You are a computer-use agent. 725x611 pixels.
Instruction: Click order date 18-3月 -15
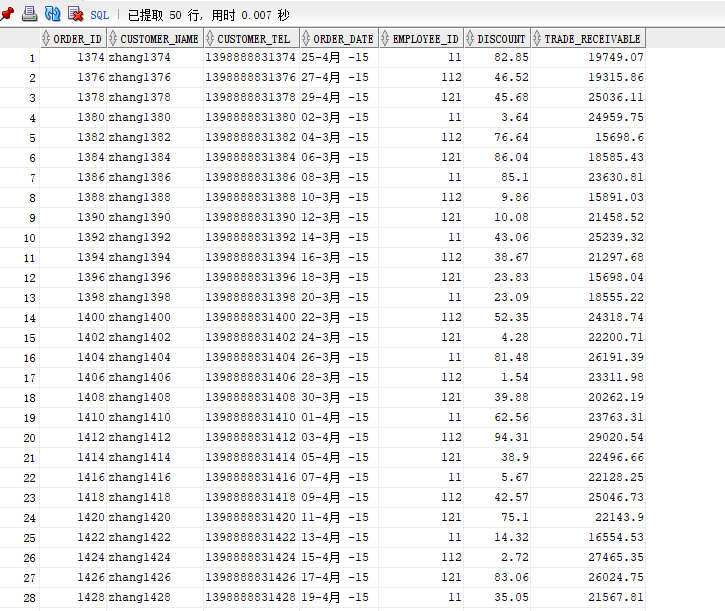pos(339,277)
